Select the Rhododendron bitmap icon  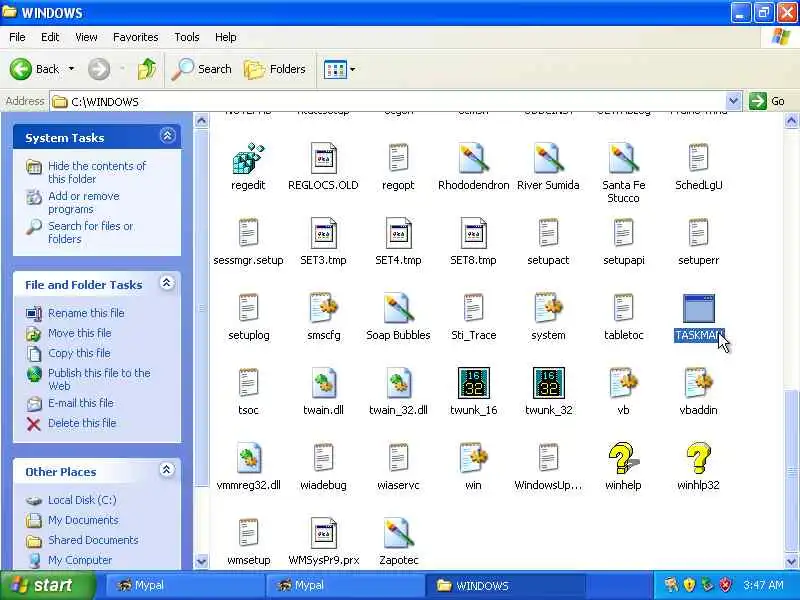[x=473, y=158]
